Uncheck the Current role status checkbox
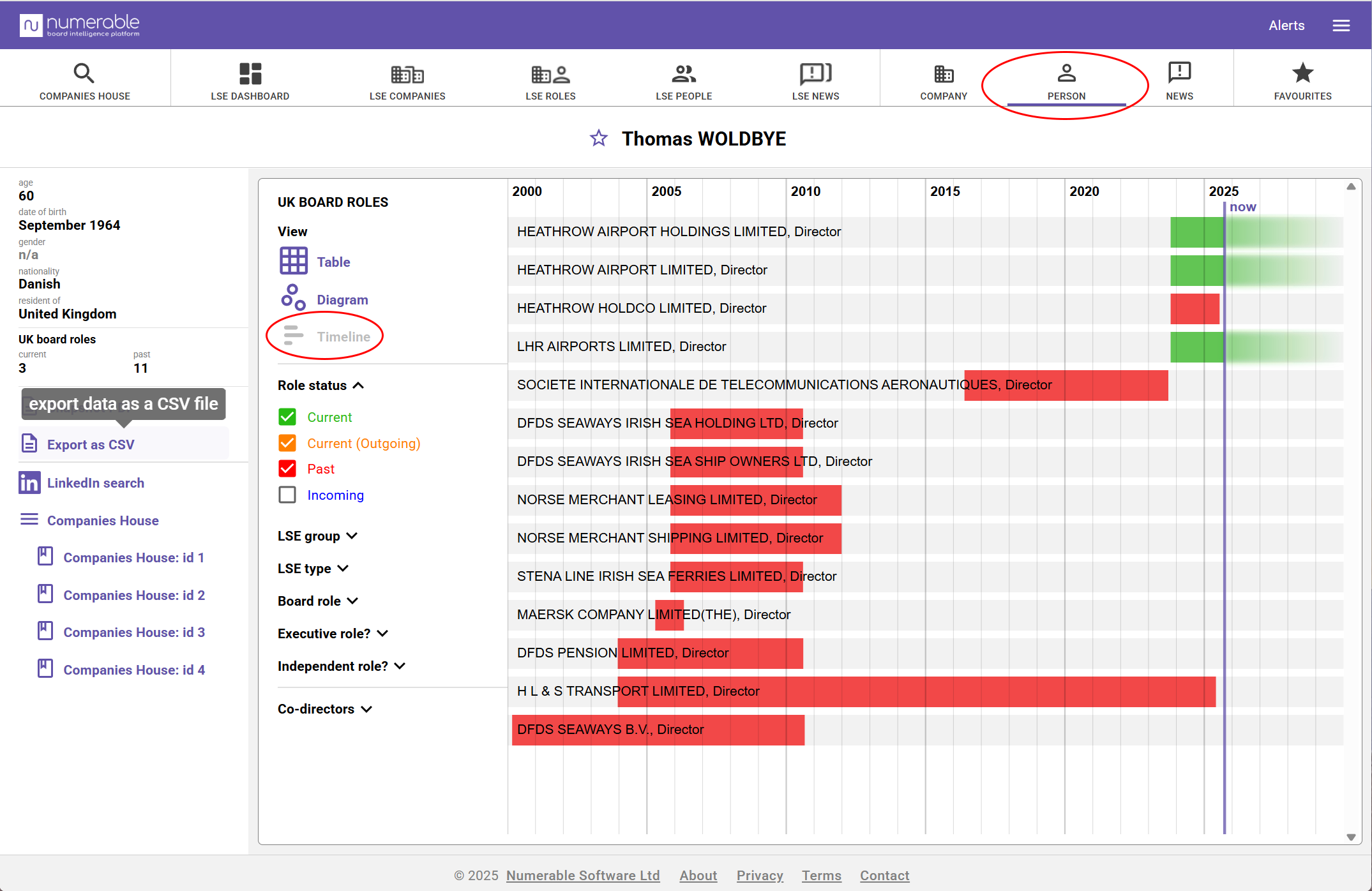This screenshot has width=1372, height=891. point(287,417)
